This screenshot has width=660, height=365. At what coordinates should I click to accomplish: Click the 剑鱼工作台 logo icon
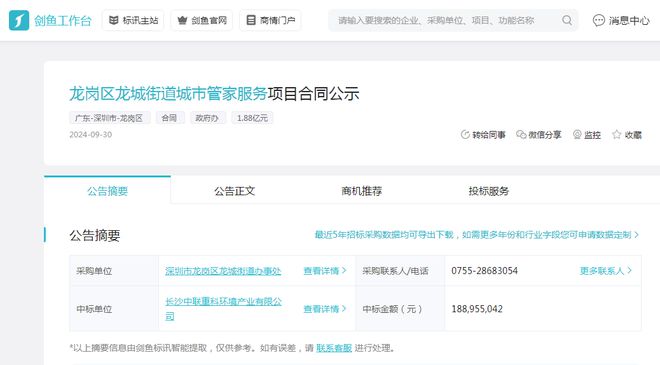(x=19, y=20)
